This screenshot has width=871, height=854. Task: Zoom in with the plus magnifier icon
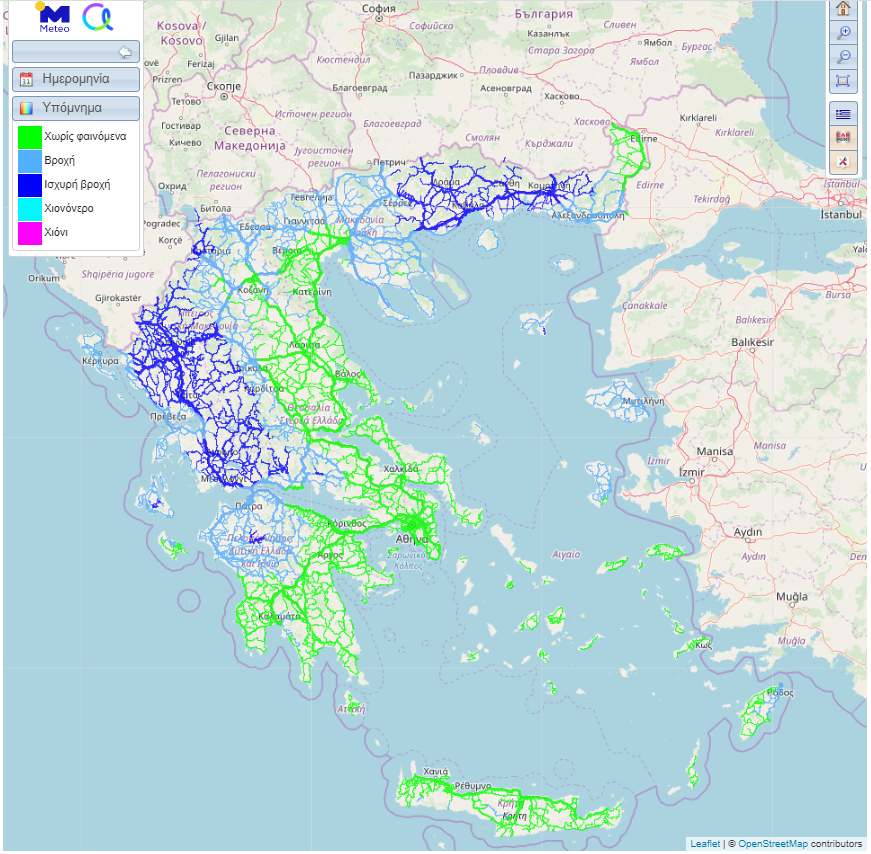[843, 33]
